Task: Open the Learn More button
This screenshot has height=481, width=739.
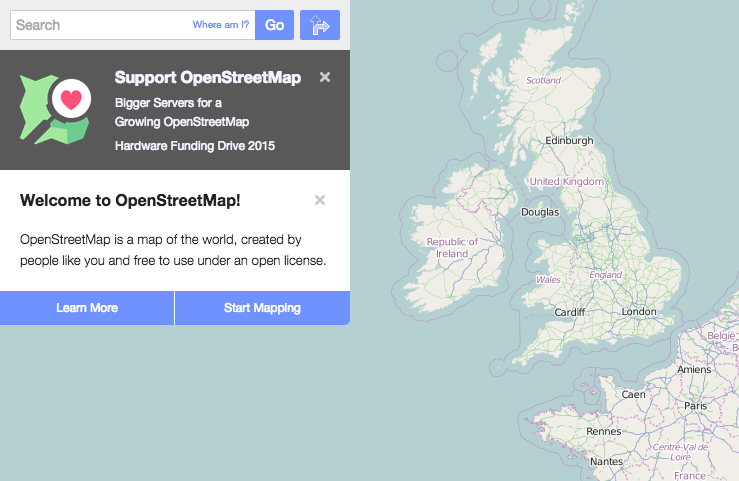Action: click(x=87, y=308)
